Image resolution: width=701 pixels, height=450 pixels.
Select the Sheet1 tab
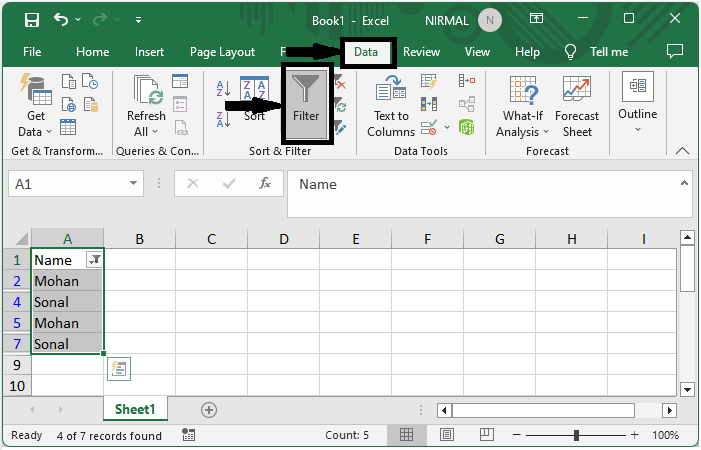tap(135, 409)
